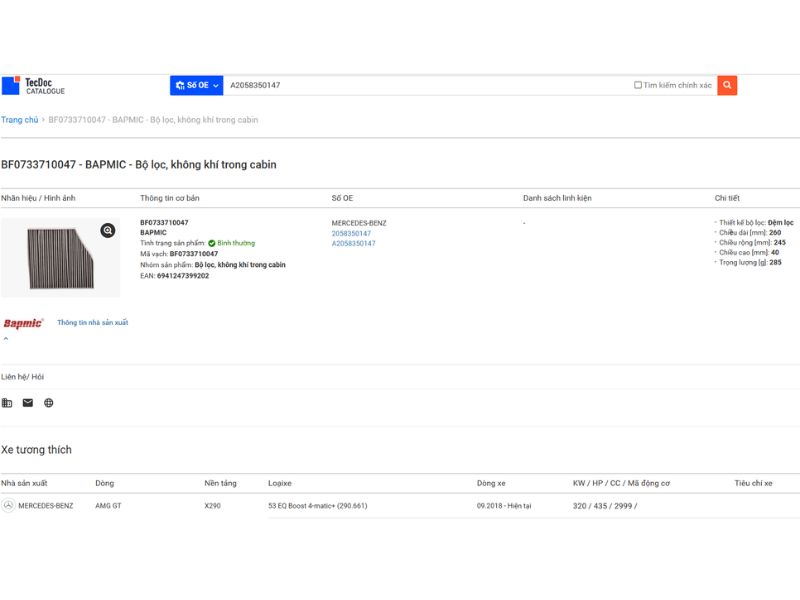Click the Số OE column header
Viewport: 800px width, 600px height.
pyautogui.click(x=342, y=198)
